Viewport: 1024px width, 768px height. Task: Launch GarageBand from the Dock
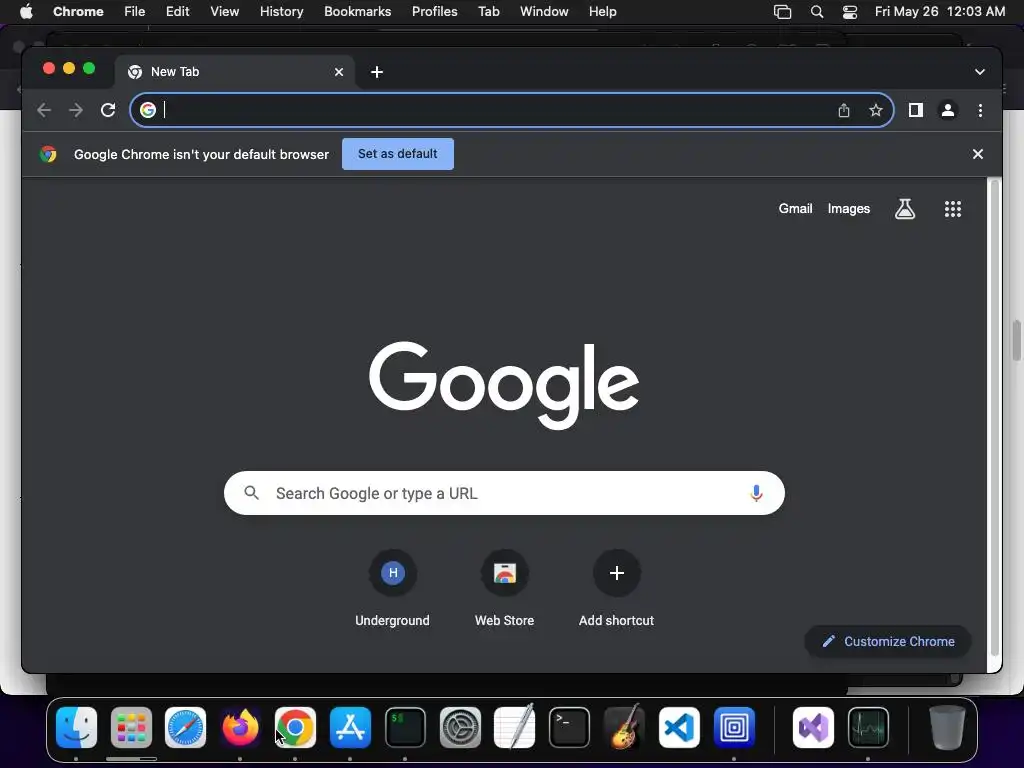[x=624, y=727]
